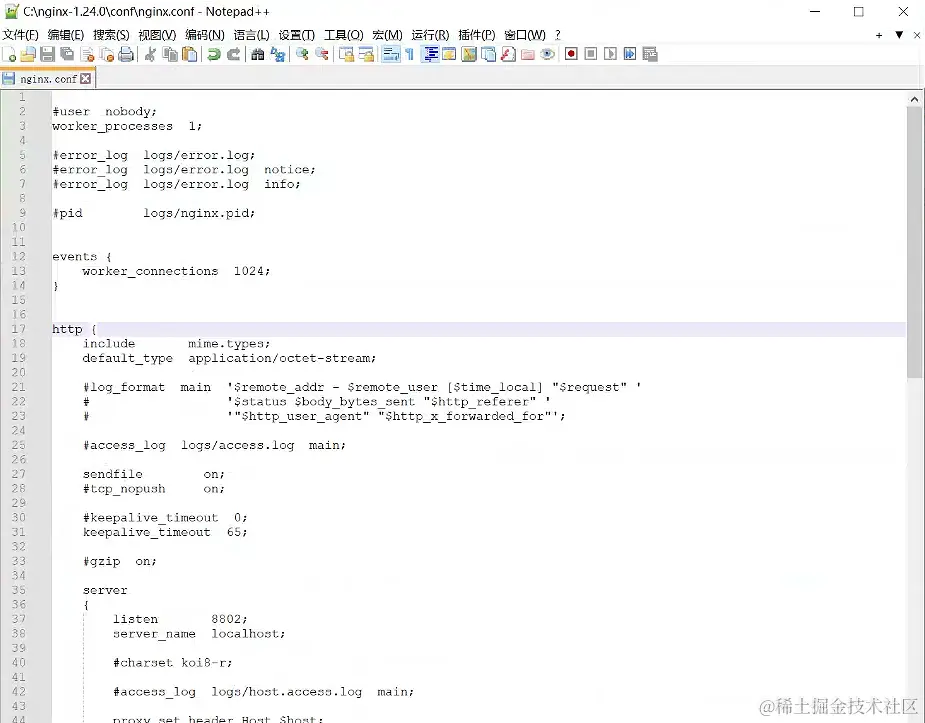This screenshot has height=723, width=925.
Task: Open the 语言(L) menu
Action: [251, 35]
